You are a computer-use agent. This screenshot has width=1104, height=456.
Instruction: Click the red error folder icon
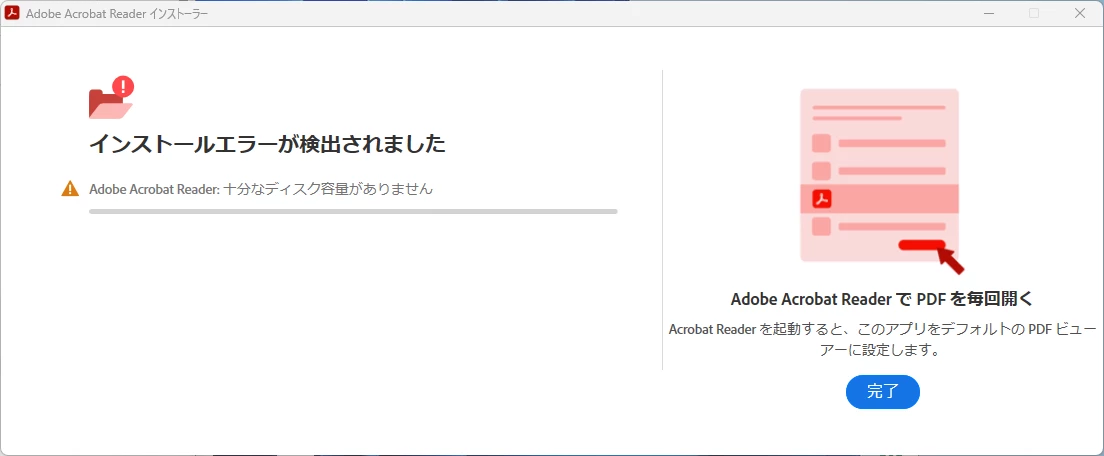111,97
